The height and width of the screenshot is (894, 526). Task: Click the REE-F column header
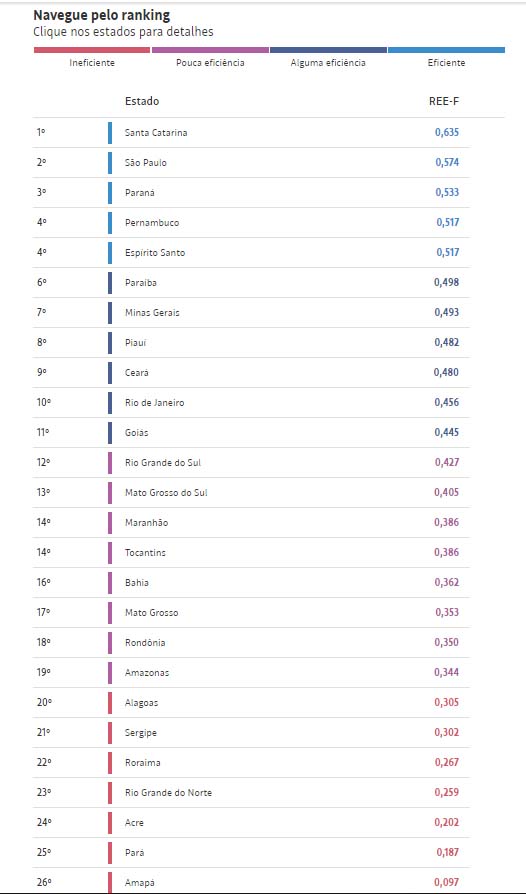[444, 101]
